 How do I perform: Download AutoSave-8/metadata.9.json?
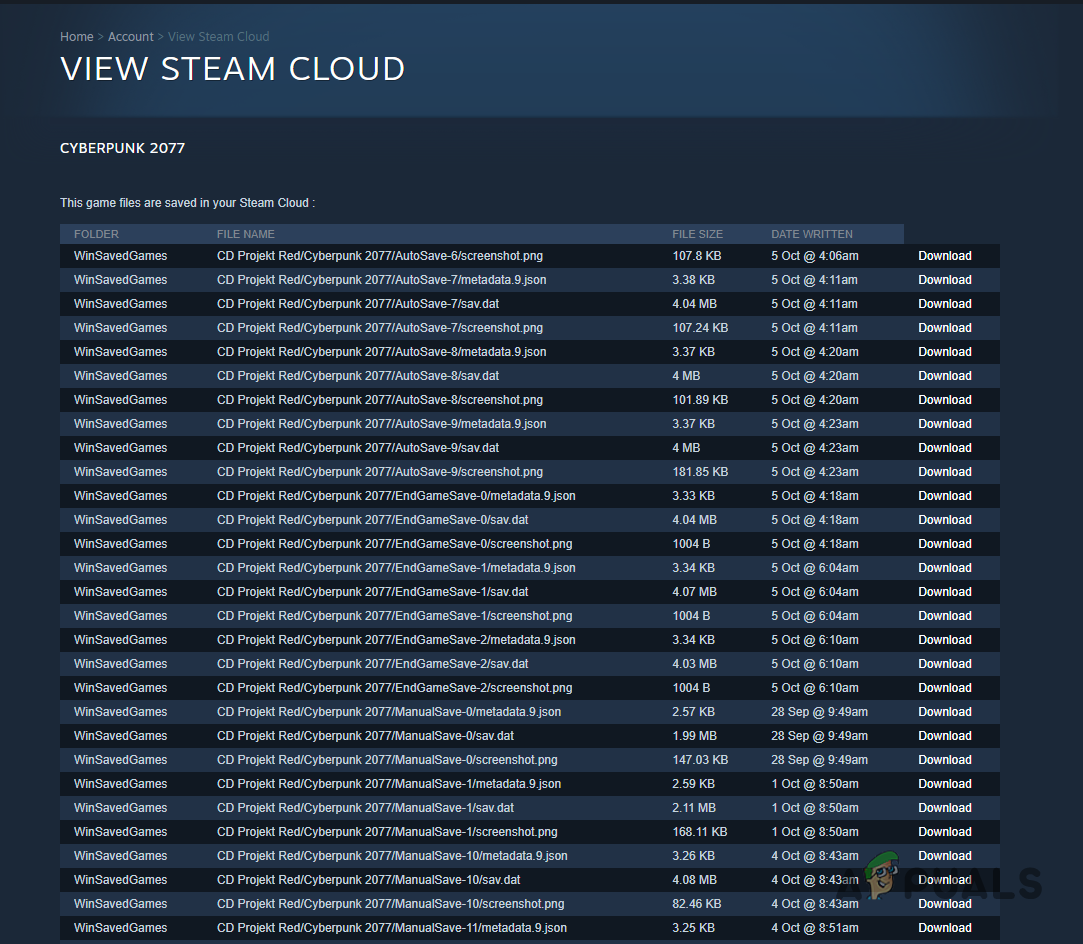tap(943, 351)
